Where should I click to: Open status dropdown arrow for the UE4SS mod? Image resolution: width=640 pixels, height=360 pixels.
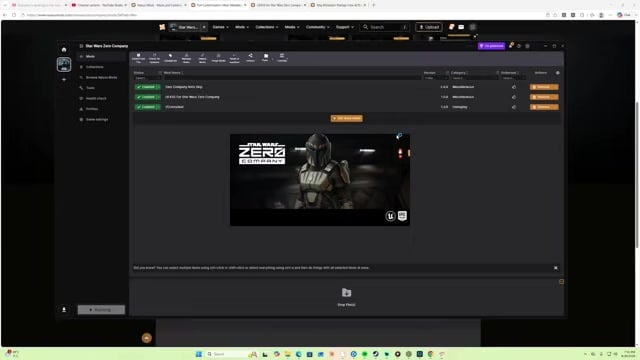158,97
